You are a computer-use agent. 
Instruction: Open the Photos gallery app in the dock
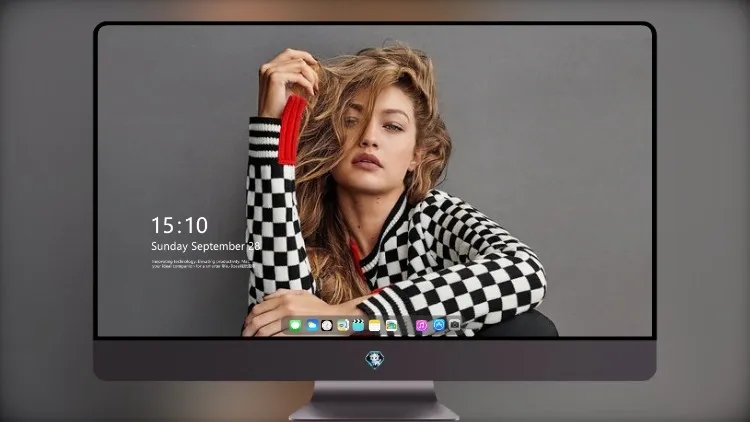point(391,325)
